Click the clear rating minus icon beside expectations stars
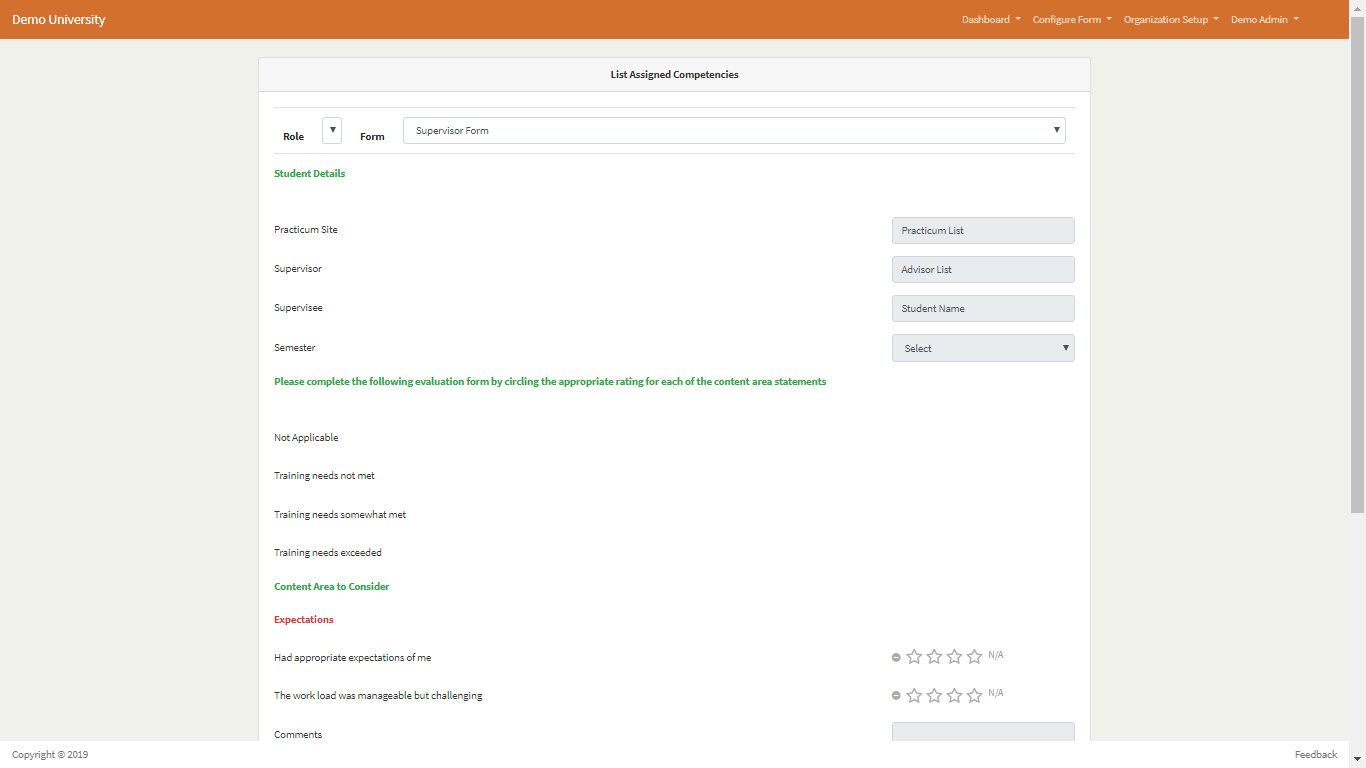The width and height of the screenshot is (1366, 768). coord(896,657)
